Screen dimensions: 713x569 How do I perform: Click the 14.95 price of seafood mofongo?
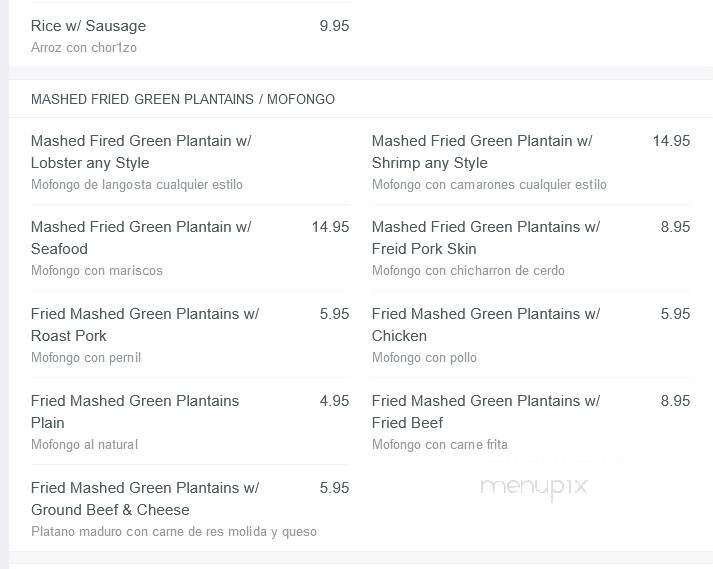pyautogui.click(x=330, y=227)
